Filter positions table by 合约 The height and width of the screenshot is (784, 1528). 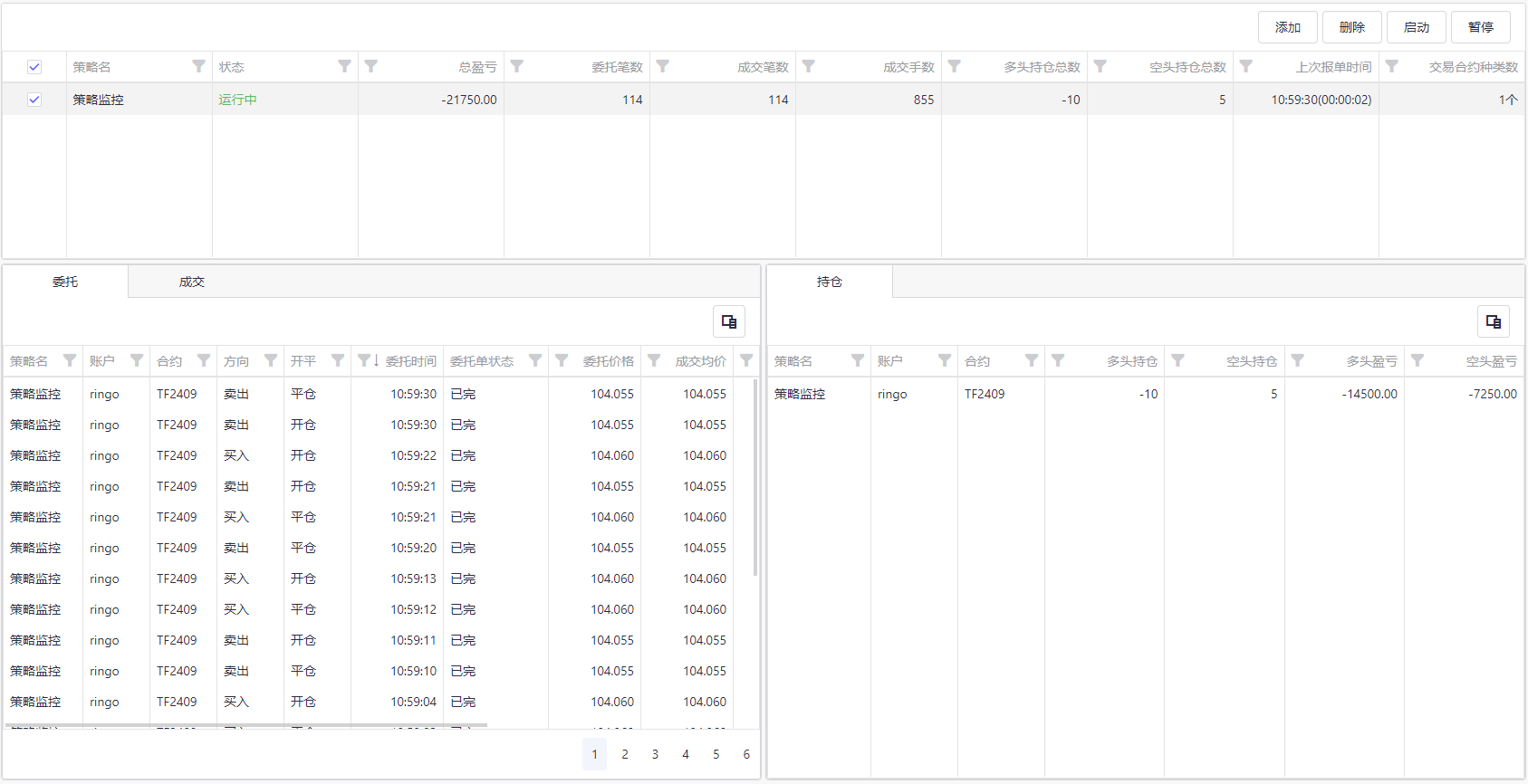pyautogui.click(x=1032, y=360)
